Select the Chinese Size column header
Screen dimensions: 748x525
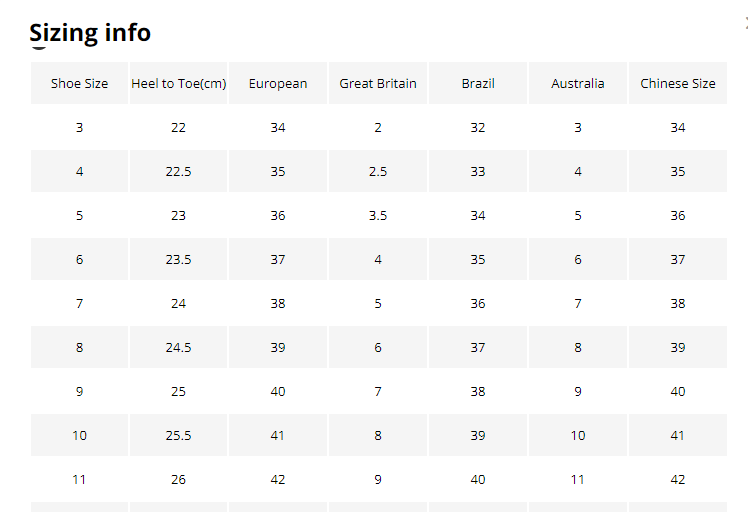(x=678, y=84)
